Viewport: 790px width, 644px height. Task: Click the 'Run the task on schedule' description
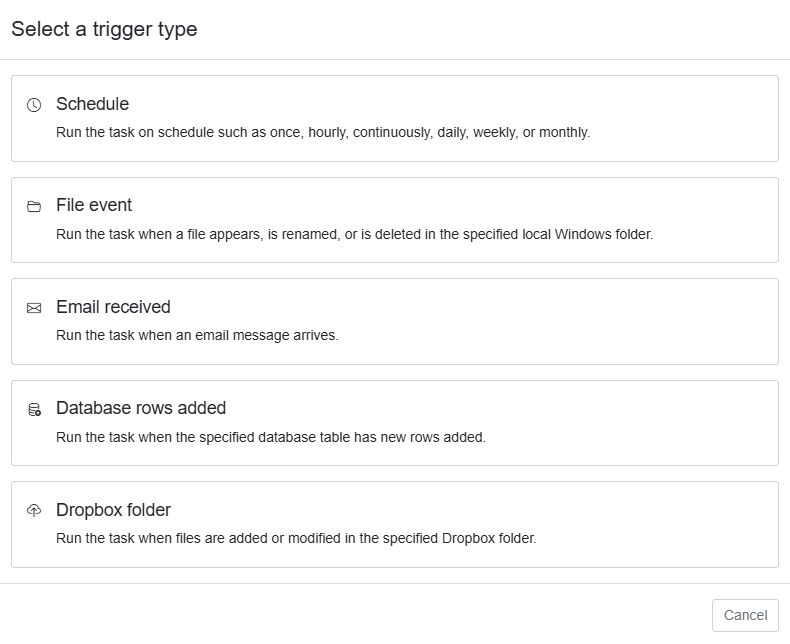tap(323, 132)
